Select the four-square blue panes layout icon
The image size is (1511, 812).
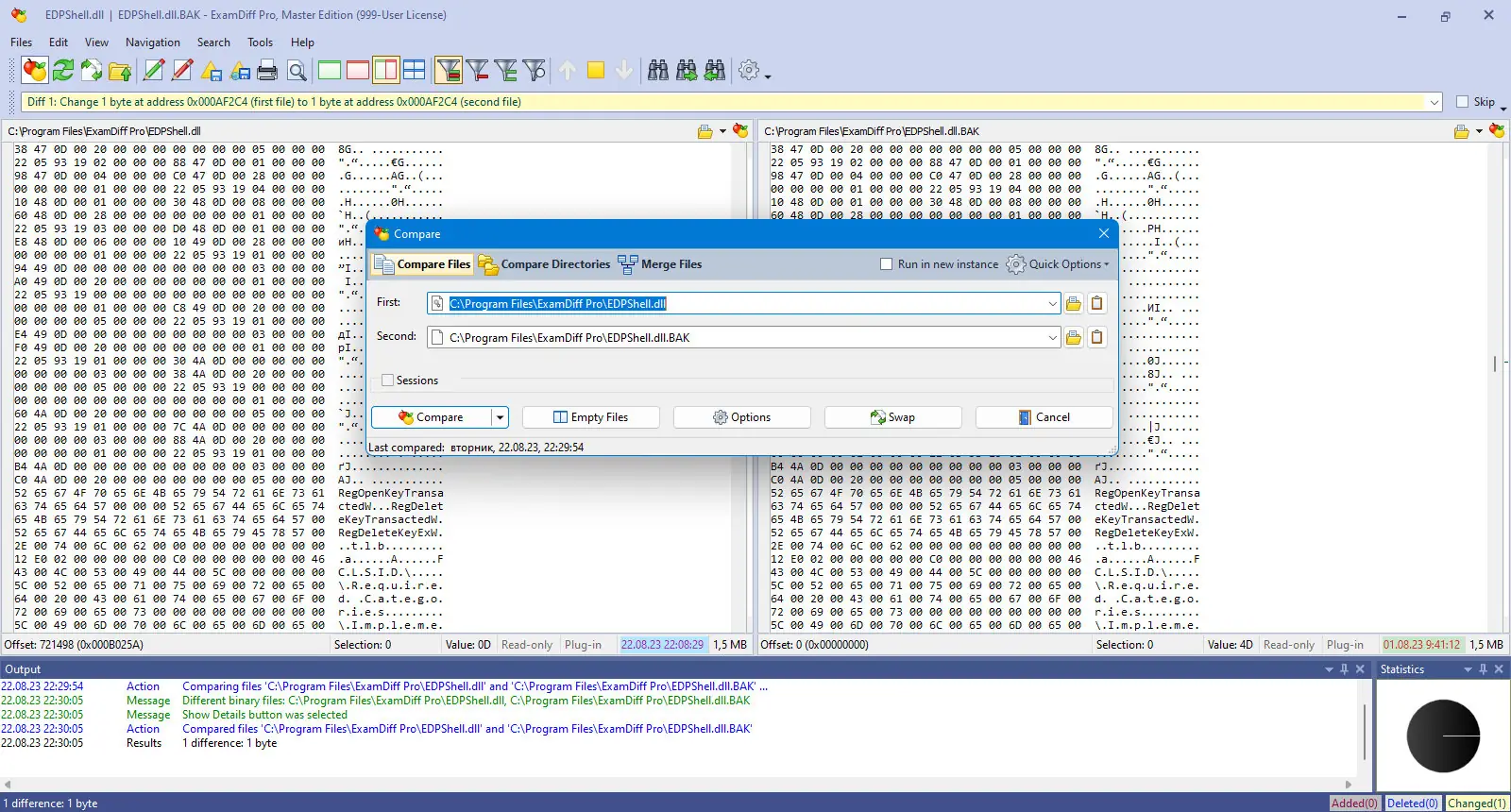pos(415,70)
